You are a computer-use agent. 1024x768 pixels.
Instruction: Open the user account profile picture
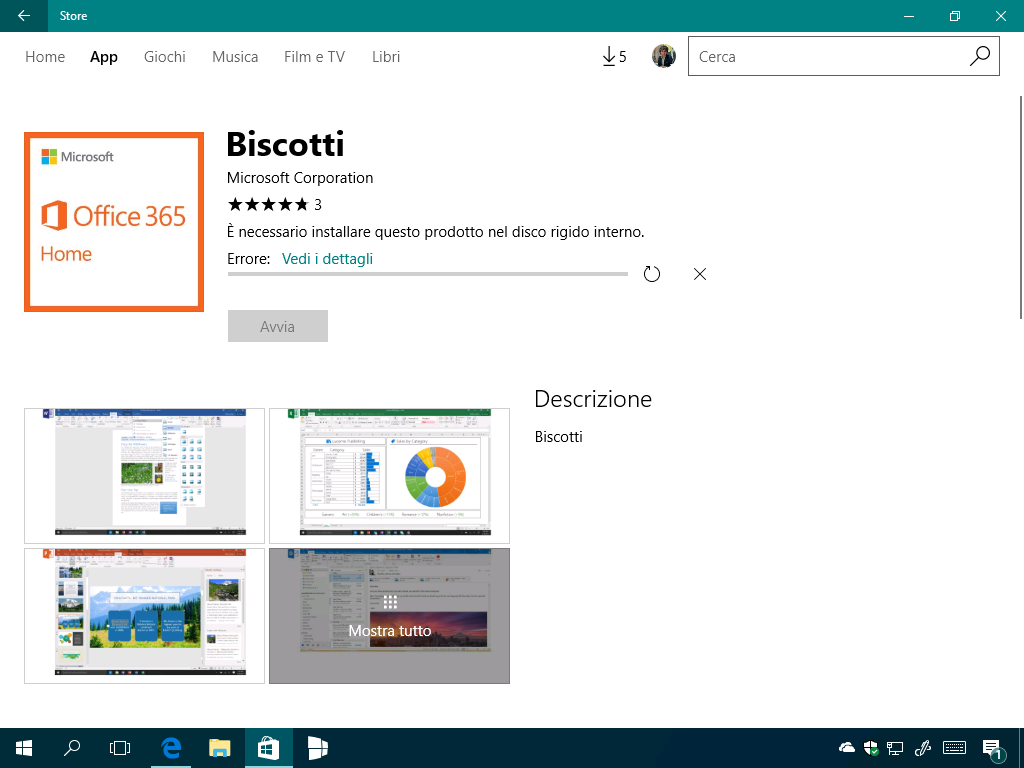(x=664, y=56)
